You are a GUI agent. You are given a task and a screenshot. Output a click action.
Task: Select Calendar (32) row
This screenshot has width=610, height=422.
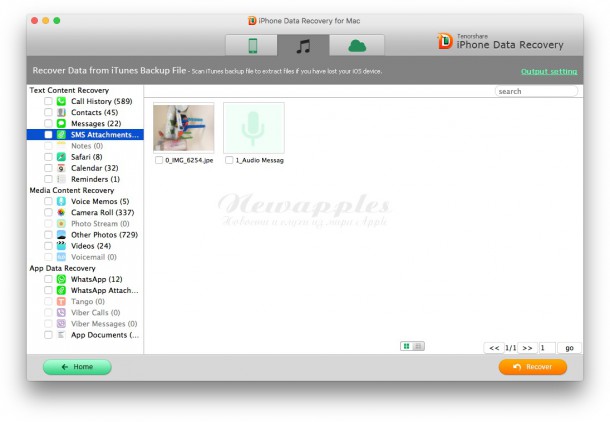pos(85,168)
